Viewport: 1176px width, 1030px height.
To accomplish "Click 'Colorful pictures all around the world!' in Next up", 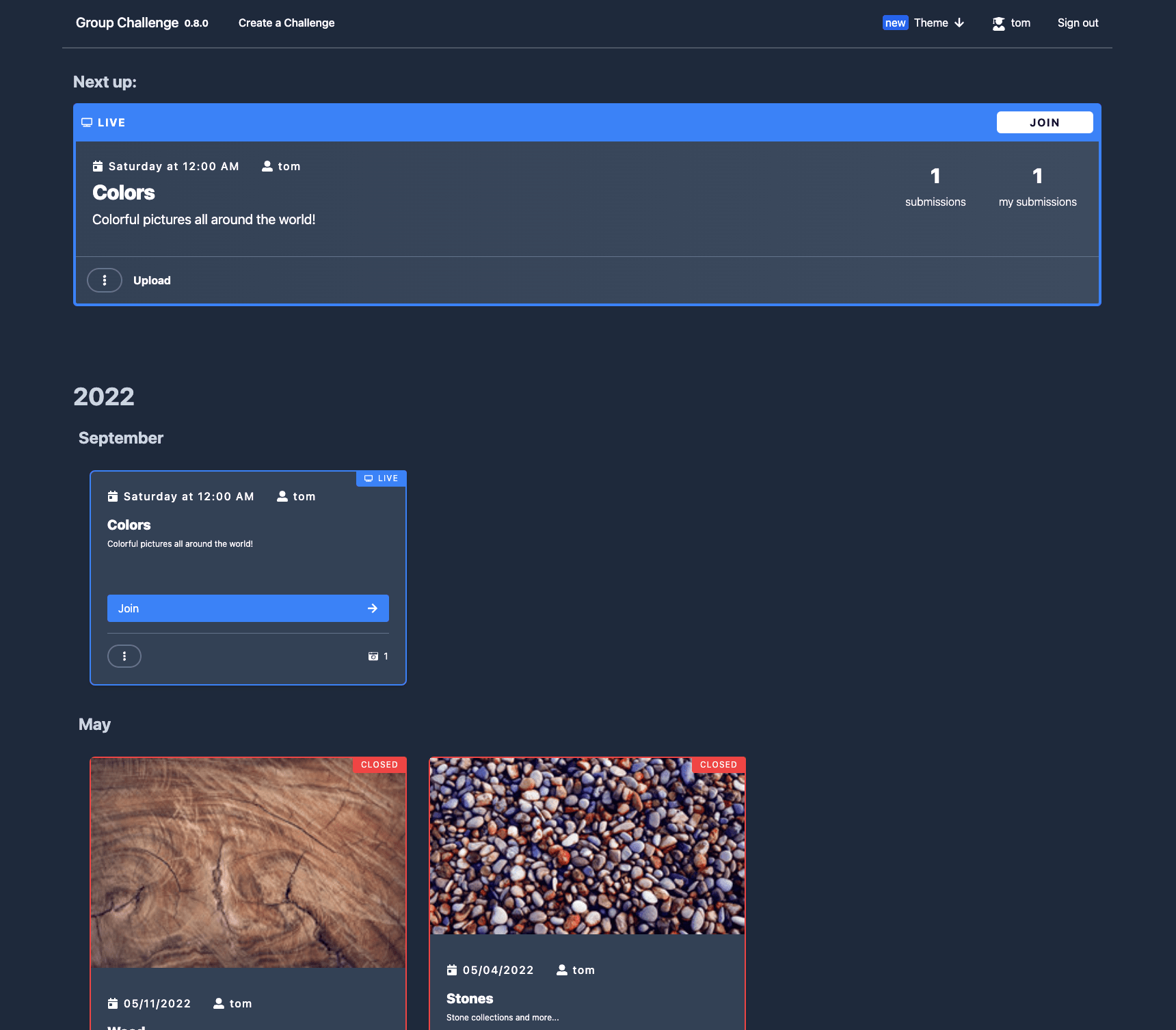I will click(x=204, y=219).
